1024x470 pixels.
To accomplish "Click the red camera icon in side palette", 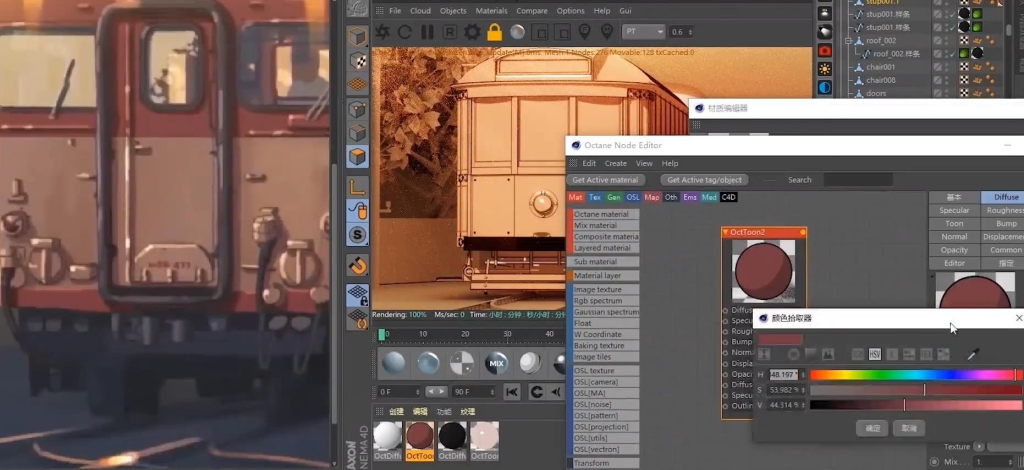I will tap(825, 50).
